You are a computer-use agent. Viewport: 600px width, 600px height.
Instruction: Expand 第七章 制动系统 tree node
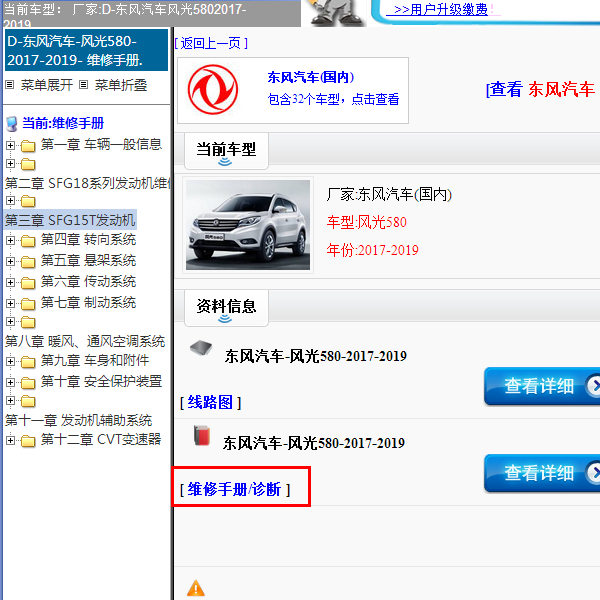[x=10, y=303]
